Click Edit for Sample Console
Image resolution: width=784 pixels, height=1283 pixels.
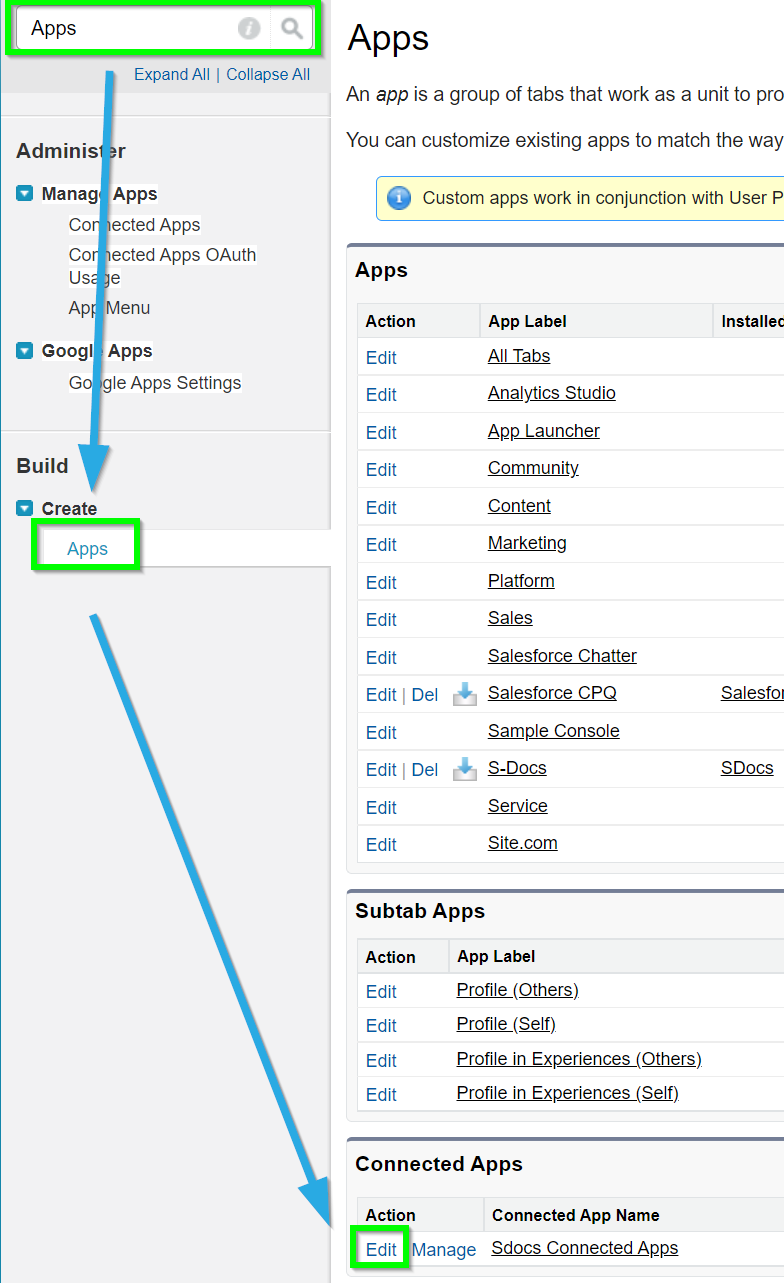381,732
